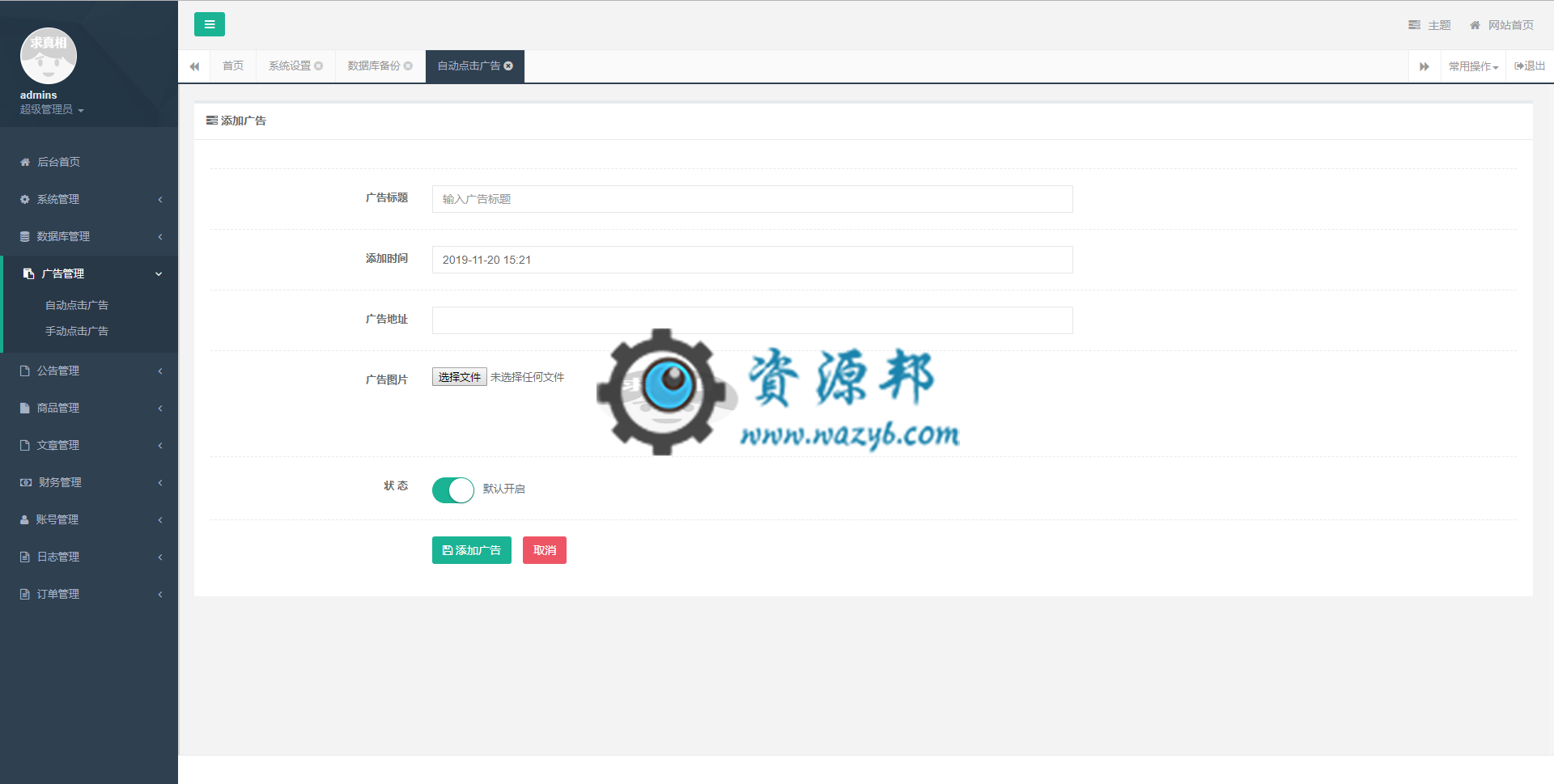Image resolution: width=1554 pixels, height=784 pixels.
Task: Expand the 商品管理 chevron
Action: click(160, 408)
